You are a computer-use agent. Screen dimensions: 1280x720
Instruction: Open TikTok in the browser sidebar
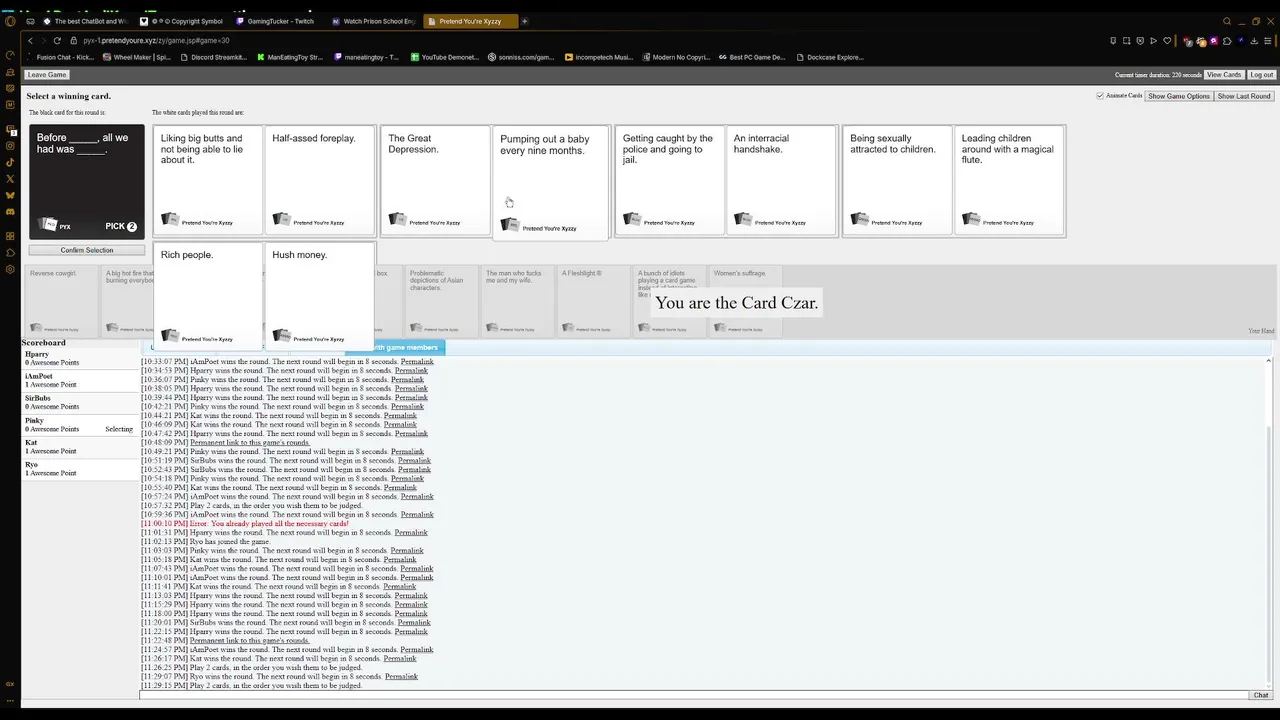10,162
